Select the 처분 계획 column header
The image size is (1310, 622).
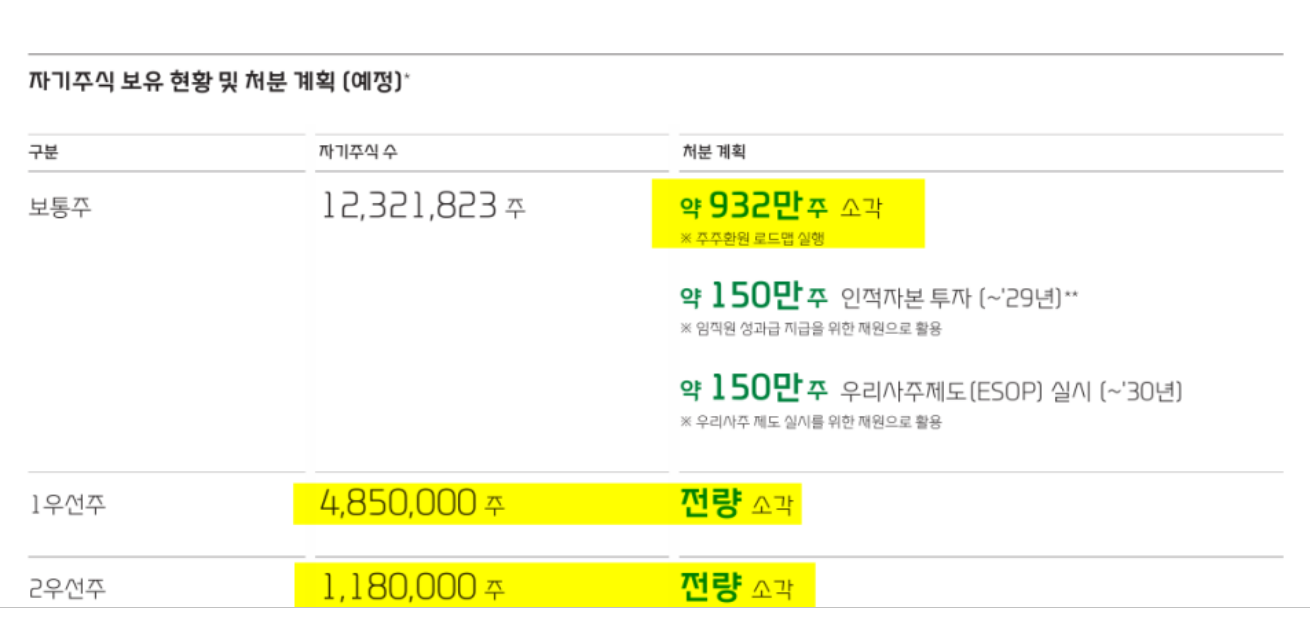[x=713, y=153]
